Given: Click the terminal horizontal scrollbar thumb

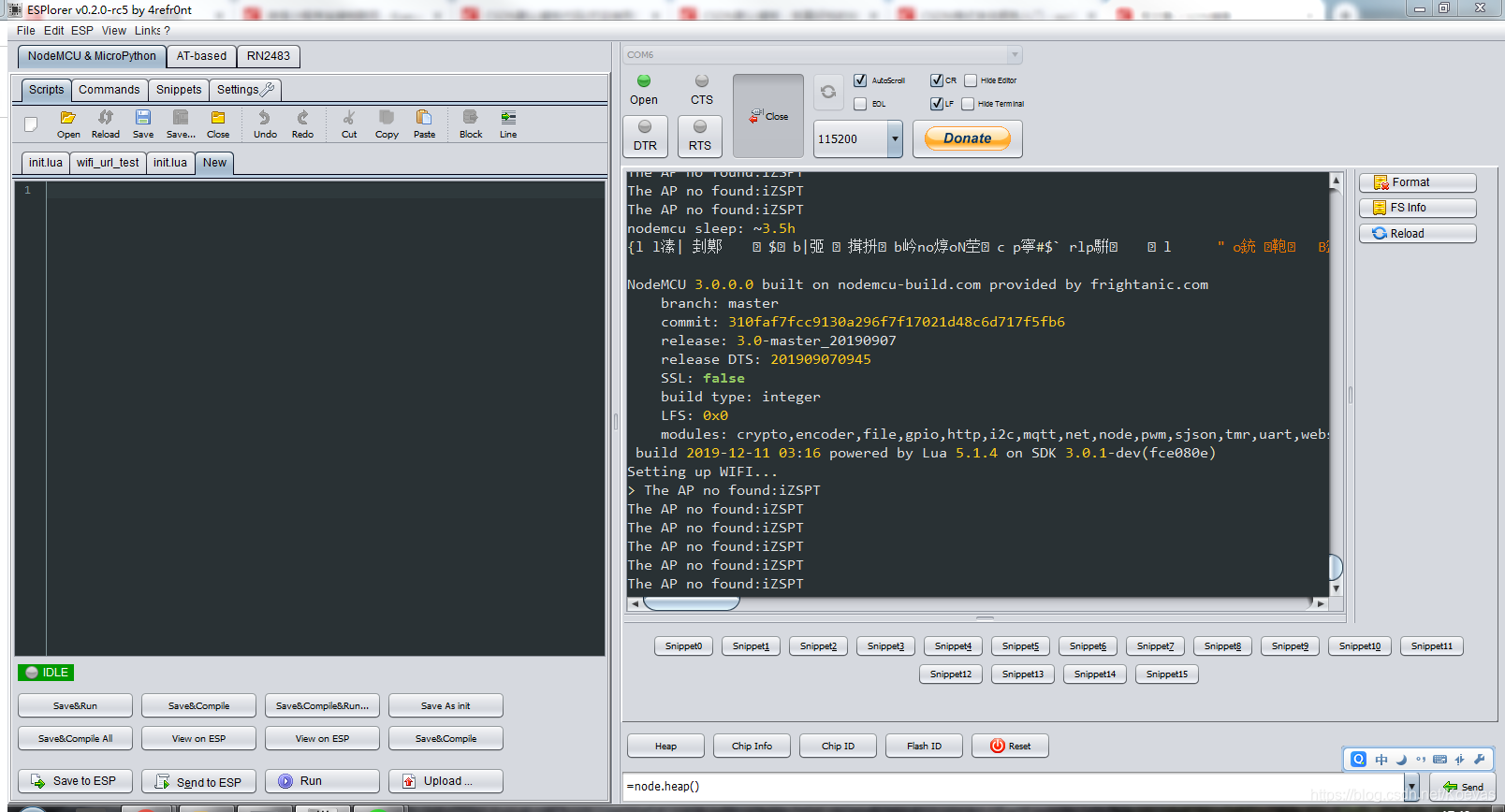Looking at the screenshot, I should coord(691,603).
